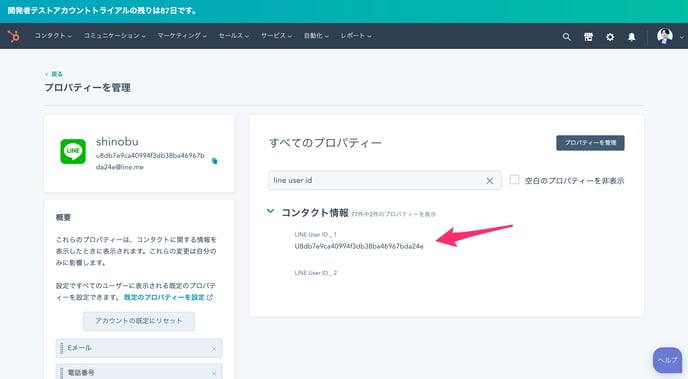The width and height of the screenshot is (688, 379).
Task: Open the マーケティング menu
Action: [182, 36]
